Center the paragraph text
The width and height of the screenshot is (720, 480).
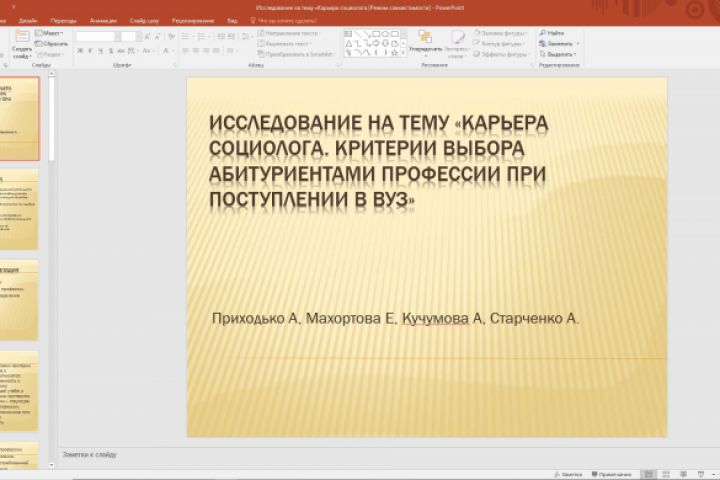pyautogui.click(x=196, y=51)
